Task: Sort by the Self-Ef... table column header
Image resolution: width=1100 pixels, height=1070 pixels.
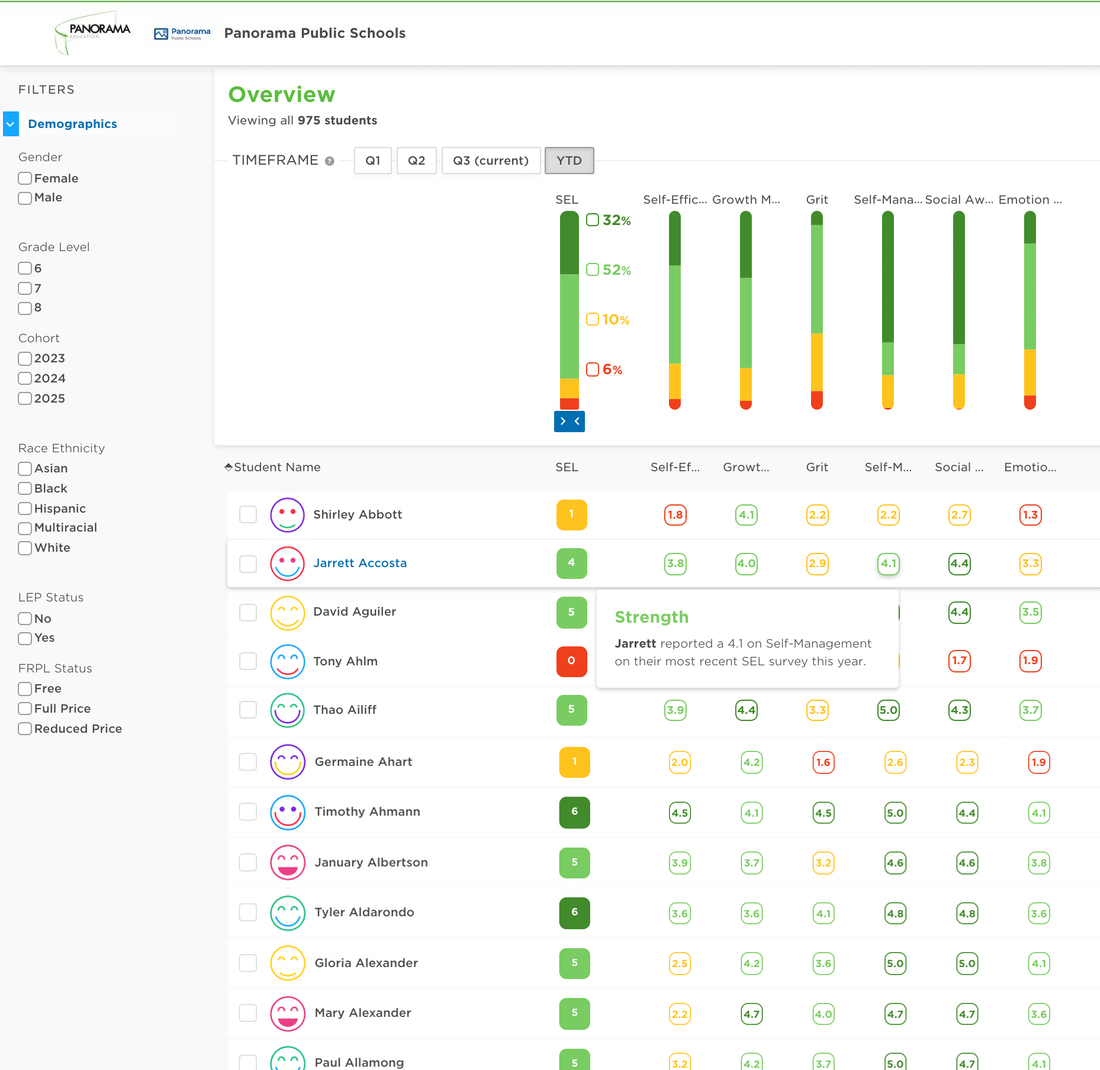Action: tap(675, 467)
